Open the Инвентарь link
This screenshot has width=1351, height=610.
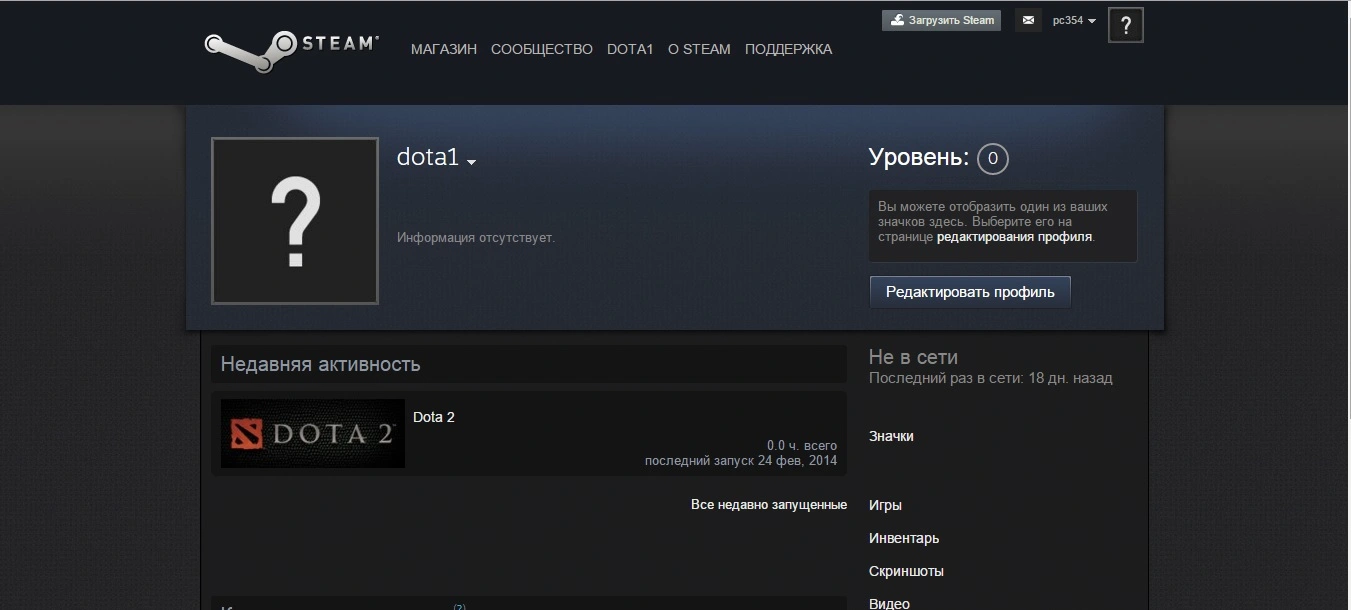click(904, 538)
